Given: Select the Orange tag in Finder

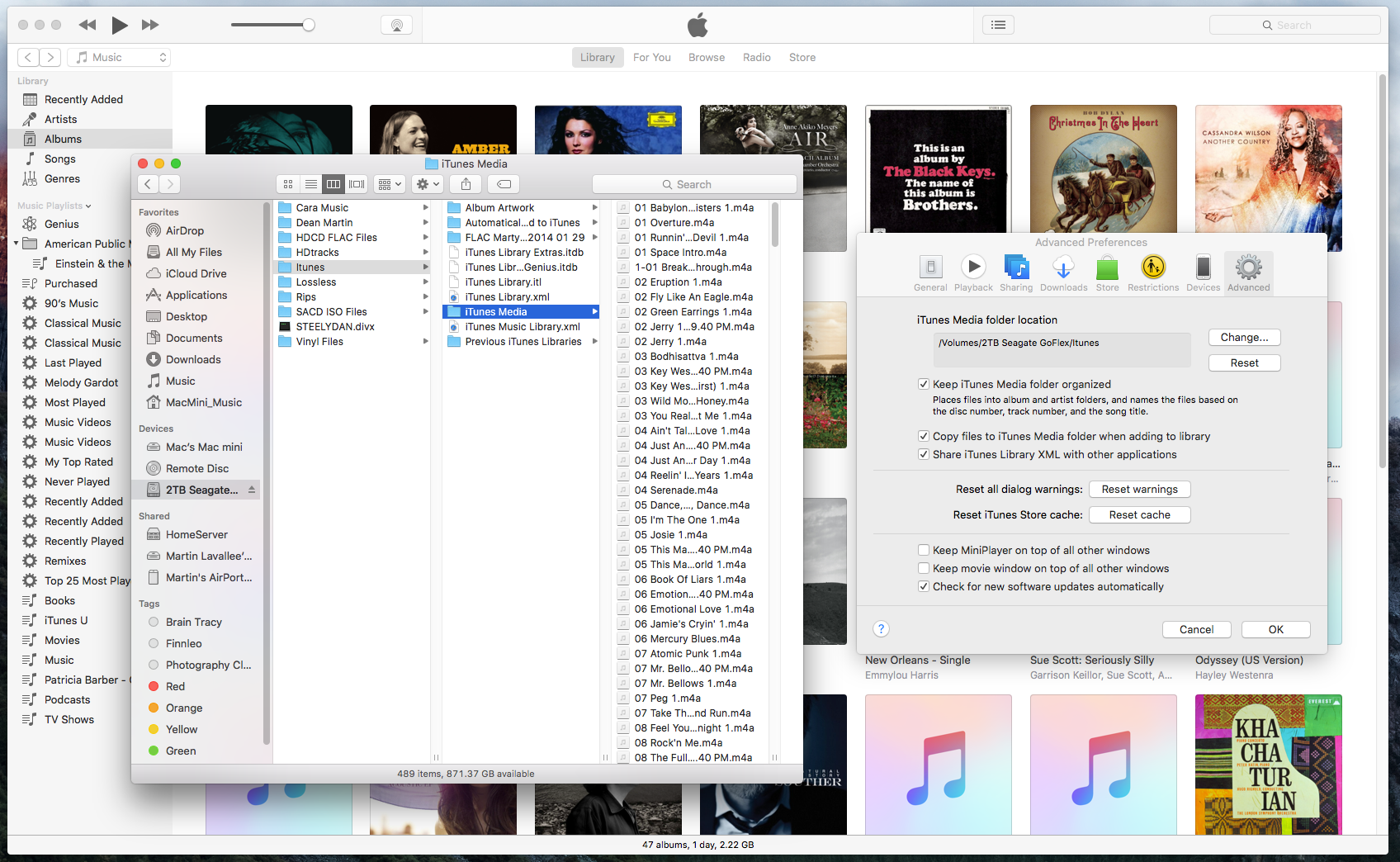Looking at the screenshot, I should [183, 708].
